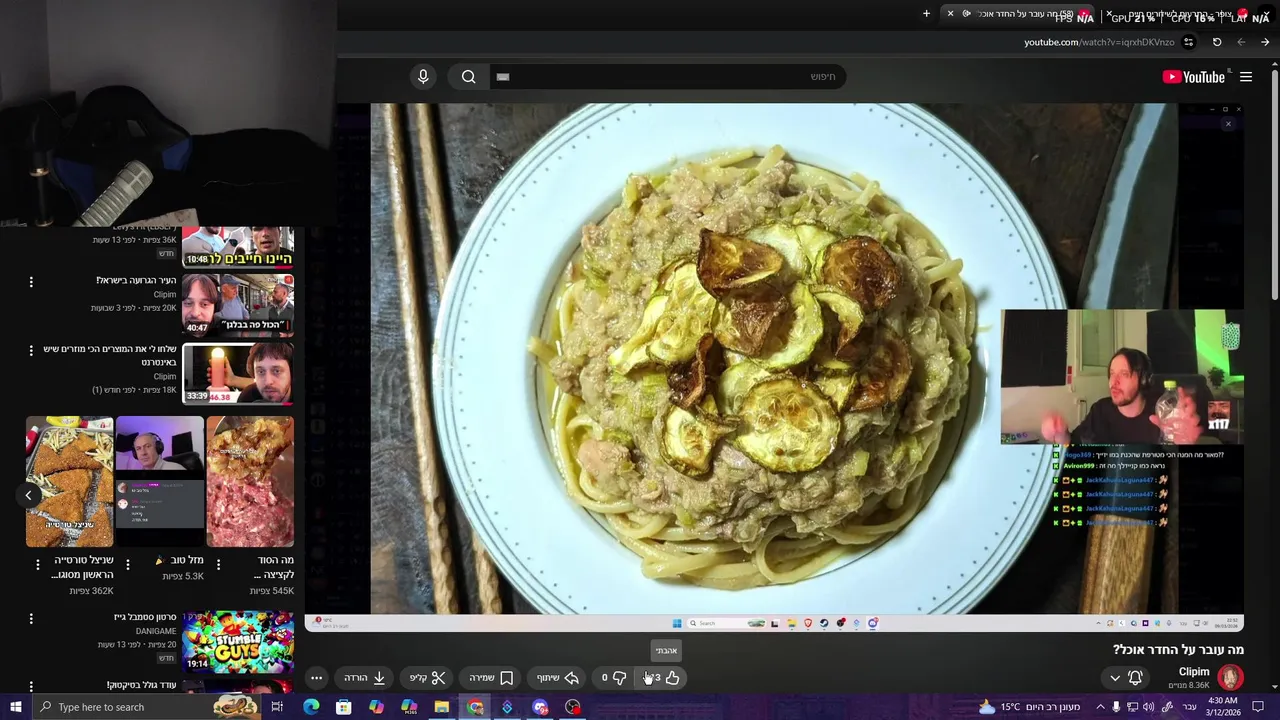Open the Clipim channel name link

pos(1194,672)
